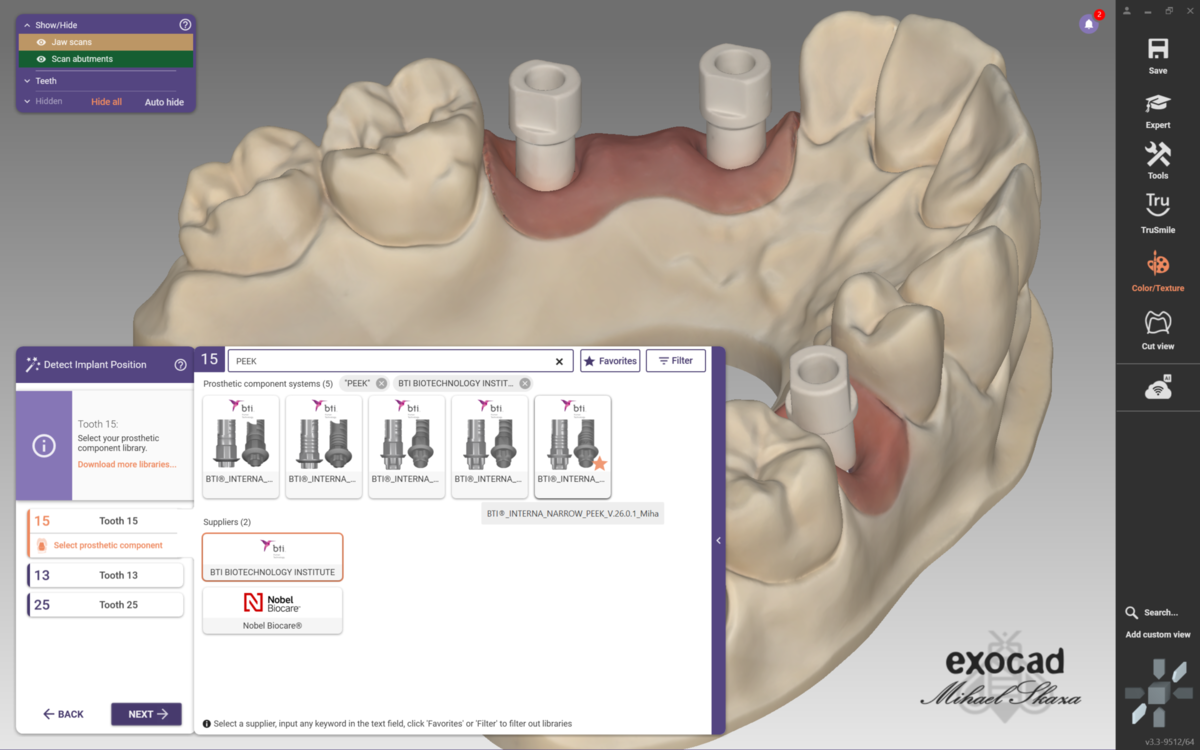This screenshot has height=750, width=1200.
Task: Expand the Hidden group
Action: pos(27,102)
